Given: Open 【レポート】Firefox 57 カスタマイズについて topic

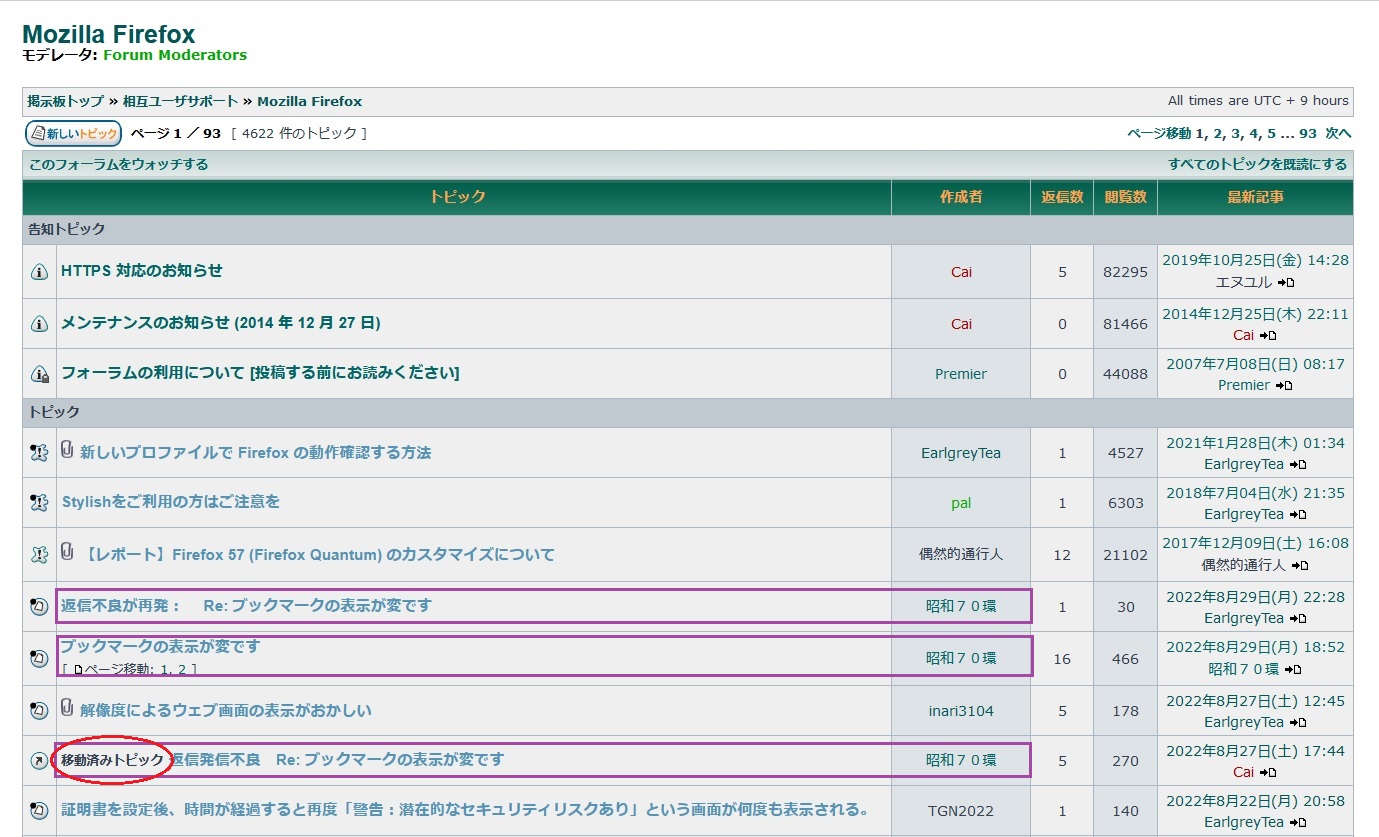Looking at the screenshot, I should pos(317,555).
